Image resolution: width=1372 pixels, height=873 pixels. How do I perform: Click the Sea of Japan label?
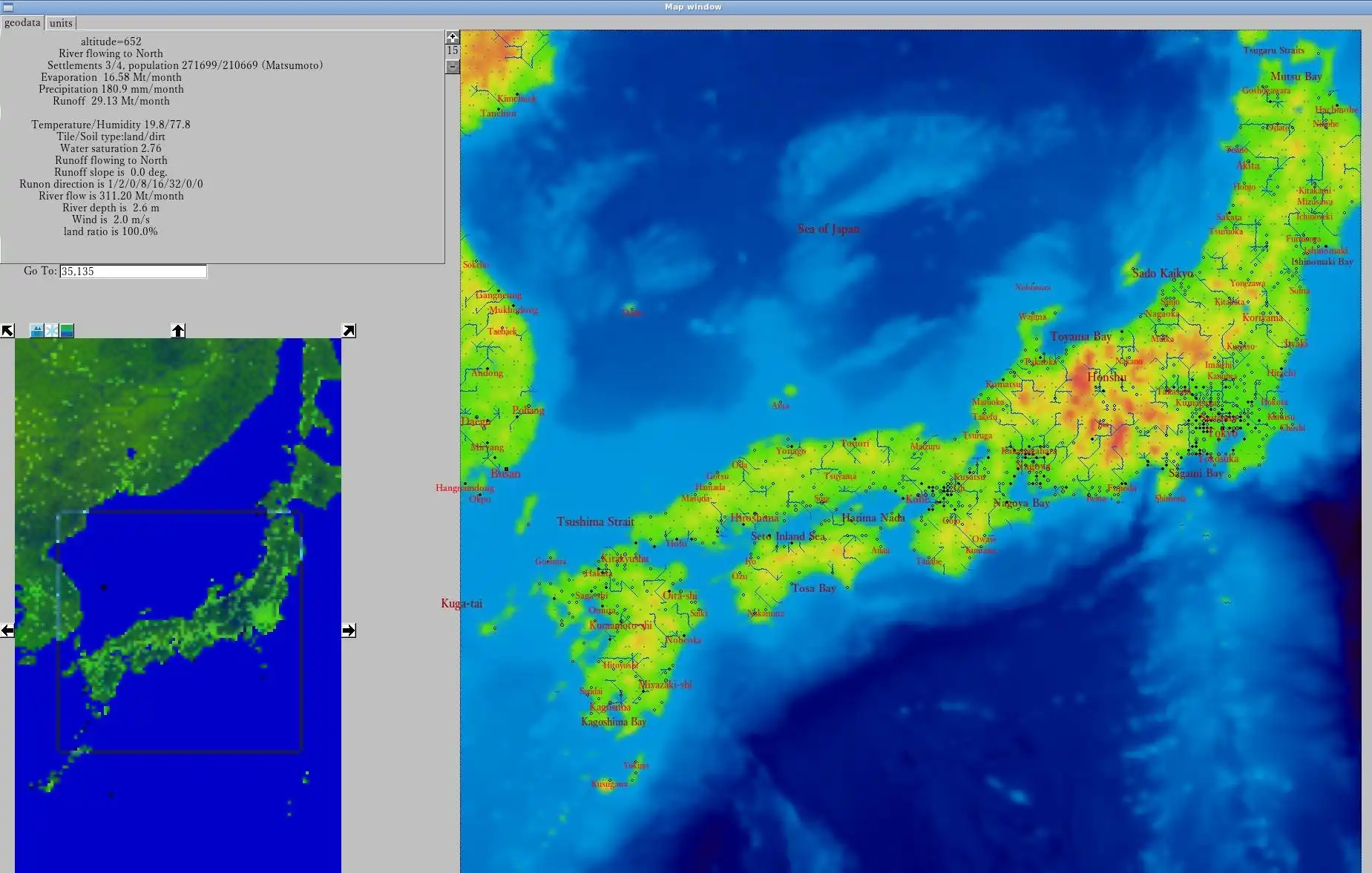pyautogui.click(x=828, y=228)
